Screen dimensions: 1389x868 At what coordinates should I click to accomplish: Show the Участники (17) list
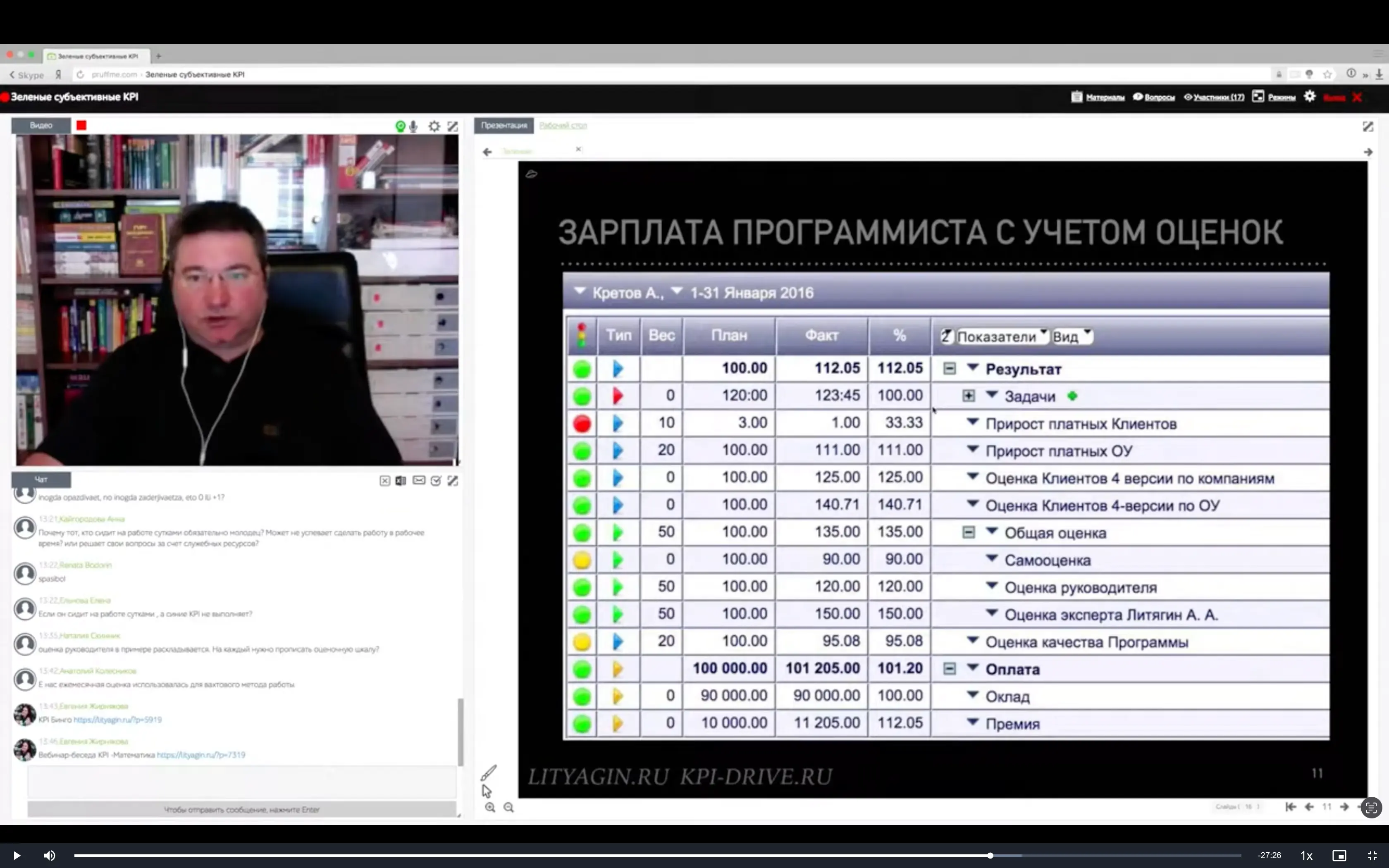[x=1214, y=97]
